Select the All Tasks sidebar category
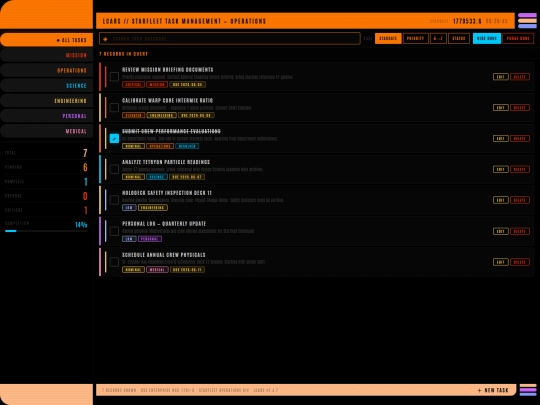This screenshot has width=540, height=405. (x=46, y=40)
